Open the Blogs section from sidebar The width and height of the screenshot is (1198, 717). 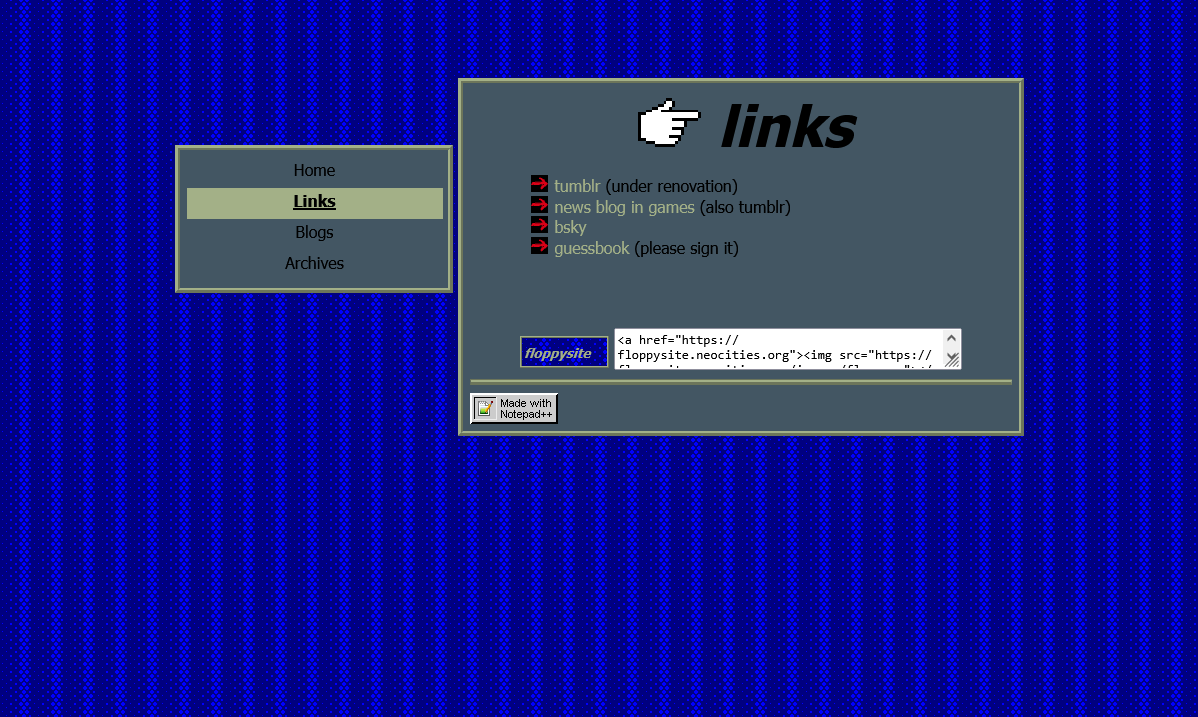(x=314, y=233)
